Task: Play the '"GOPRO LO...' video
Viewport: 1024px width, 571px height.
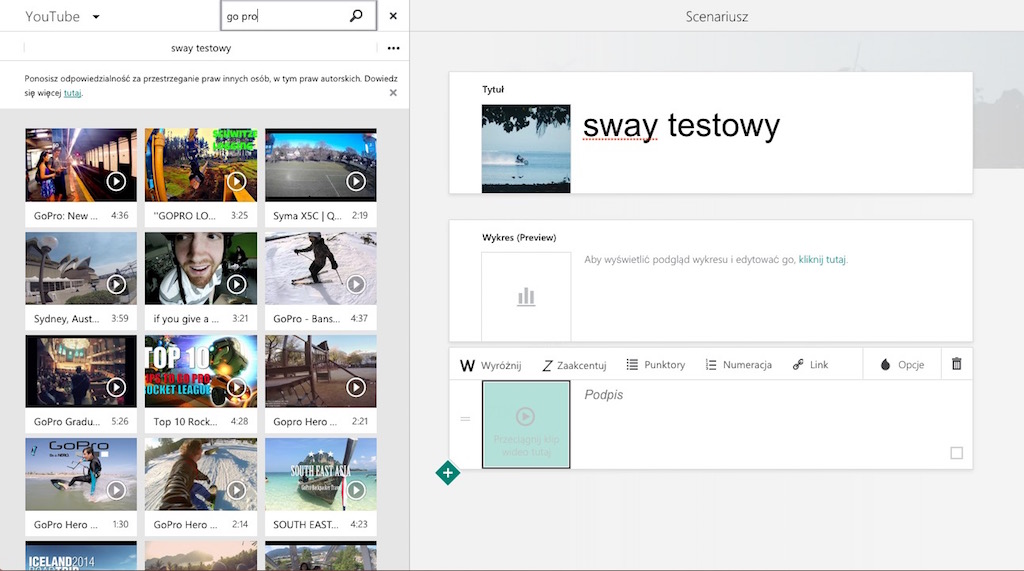Action: click(236, 181)
